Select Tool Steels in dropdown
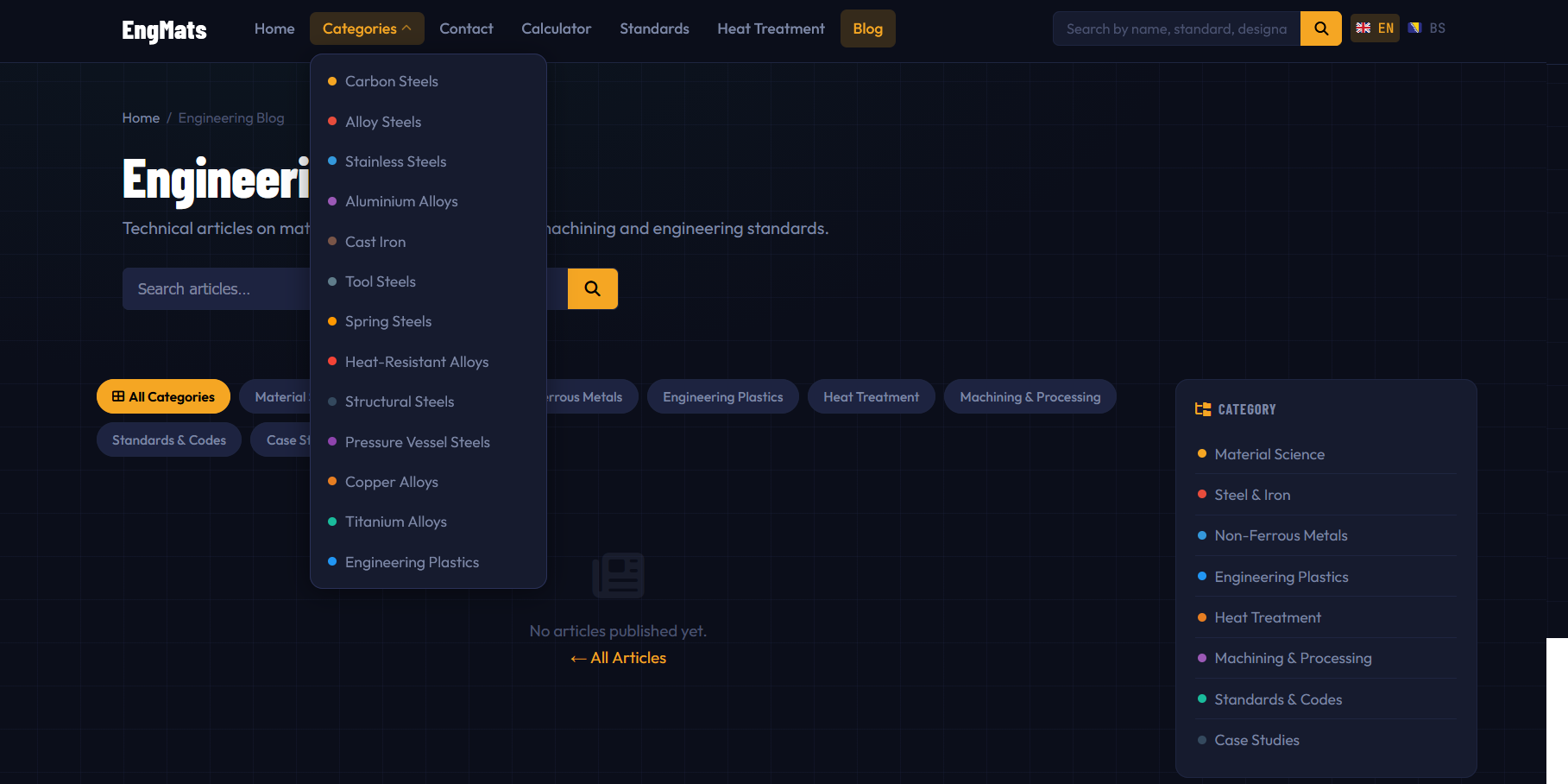Image resolution: width=1568 pixels, height=784 pixels. [x=428, y=281]
